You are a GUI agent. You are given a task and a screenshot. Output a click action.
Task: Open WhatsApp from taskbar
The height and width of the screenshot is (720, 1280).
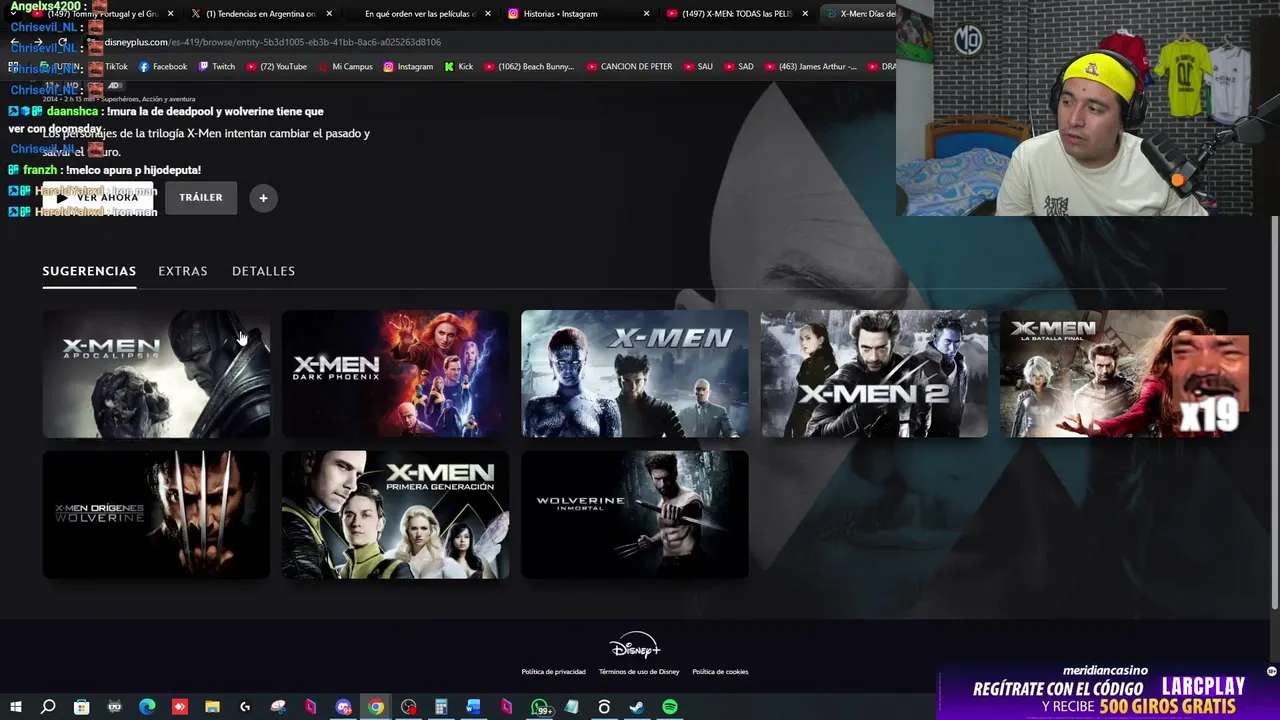pyautogui.click(x=540, y=708)
